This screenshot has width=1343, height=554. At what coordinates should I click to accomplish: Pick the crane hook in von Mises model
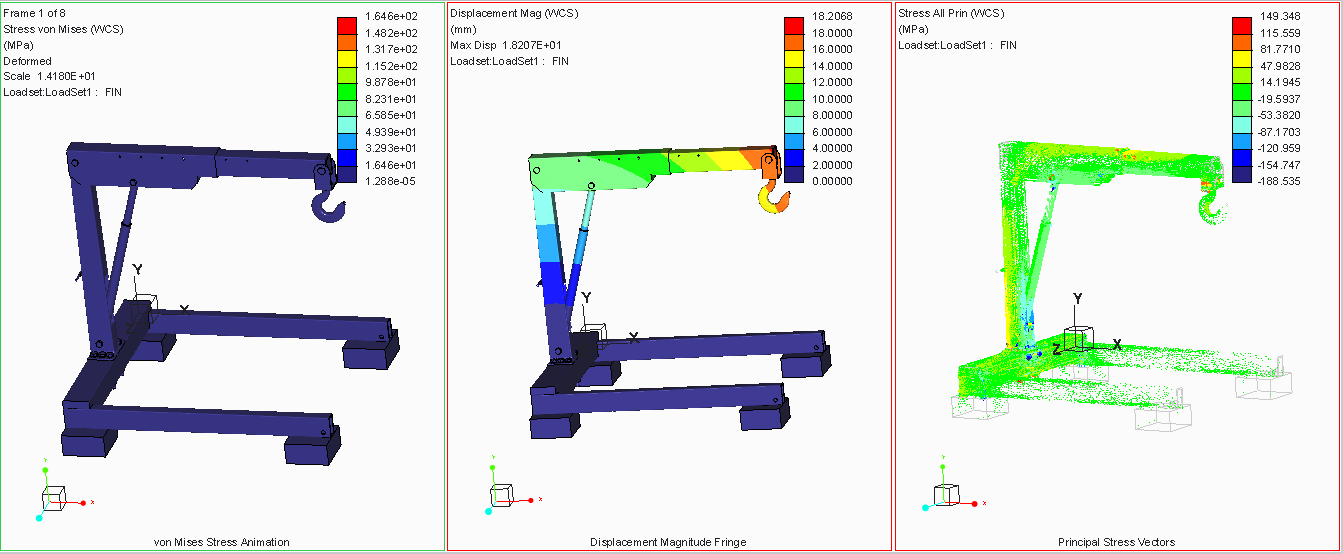click(329, 207)
